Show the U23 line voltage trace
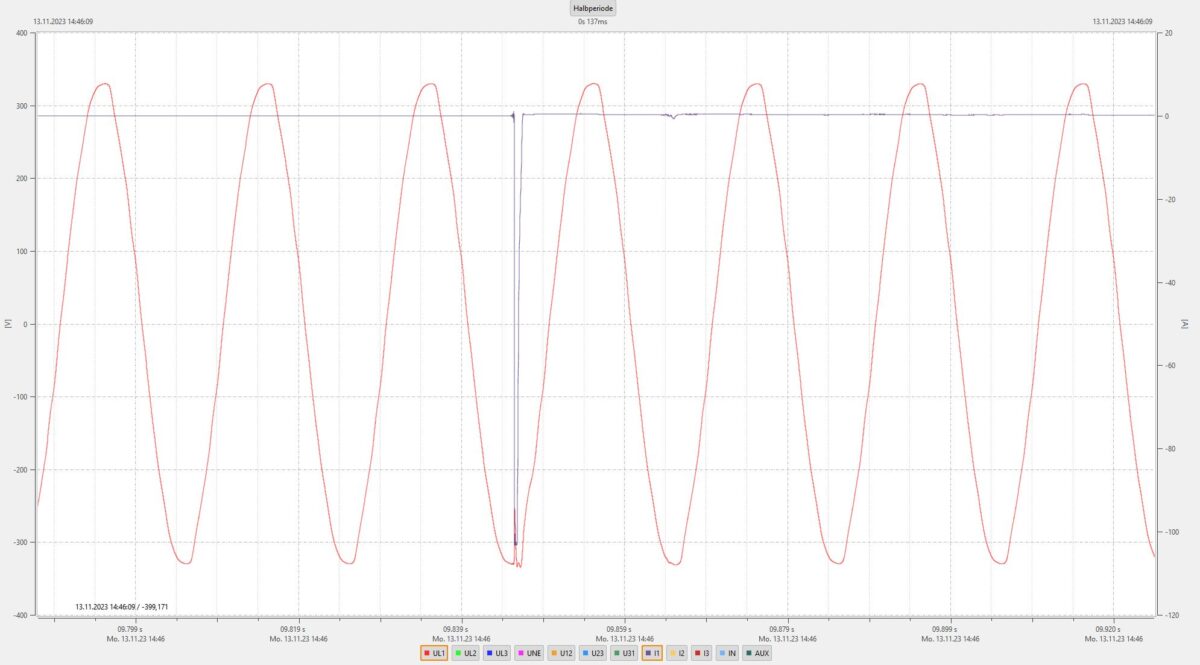 (593, 653)
